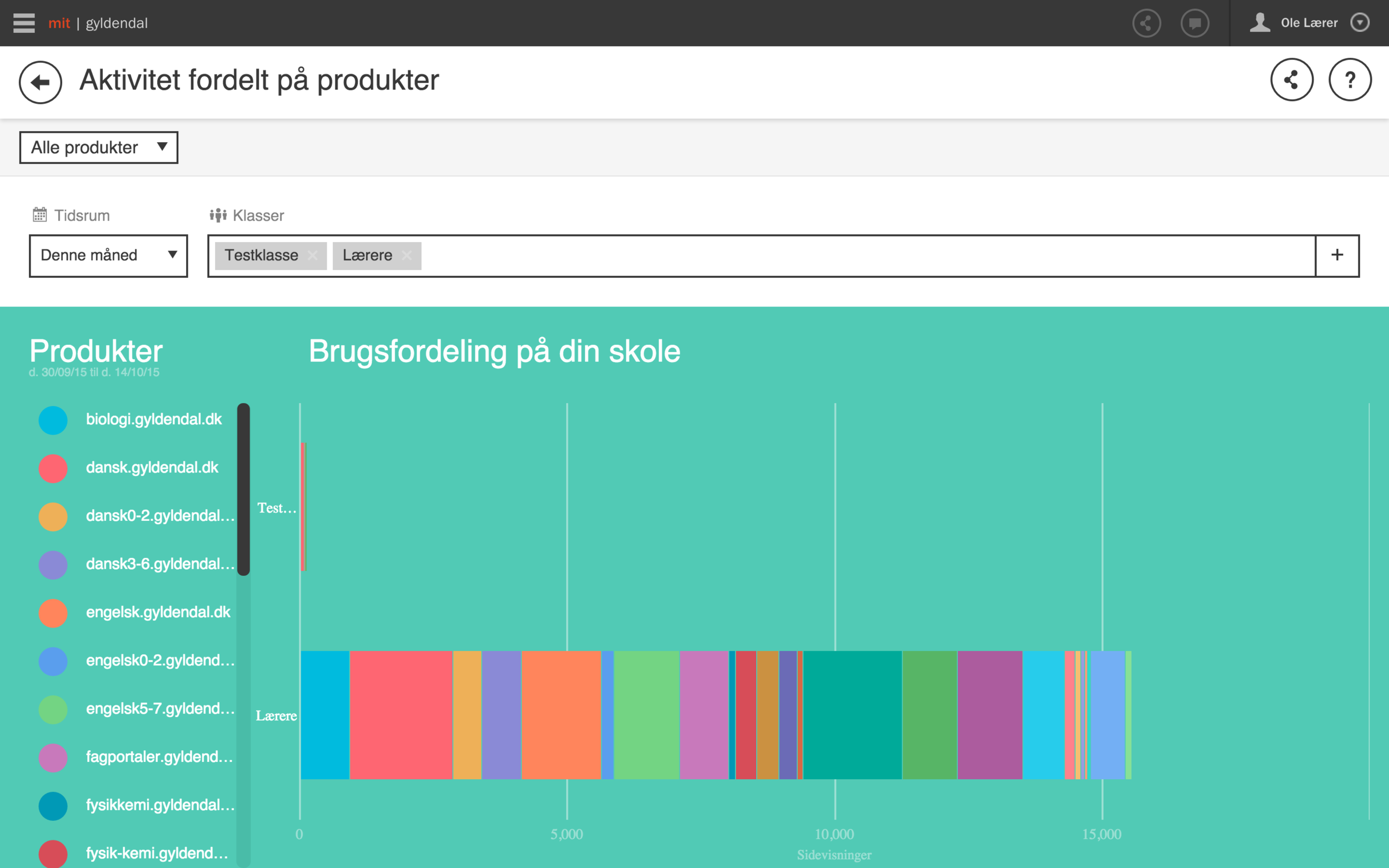Click the Tidsrum calendar icon
1389x868 pixels.
click(39, 215)
